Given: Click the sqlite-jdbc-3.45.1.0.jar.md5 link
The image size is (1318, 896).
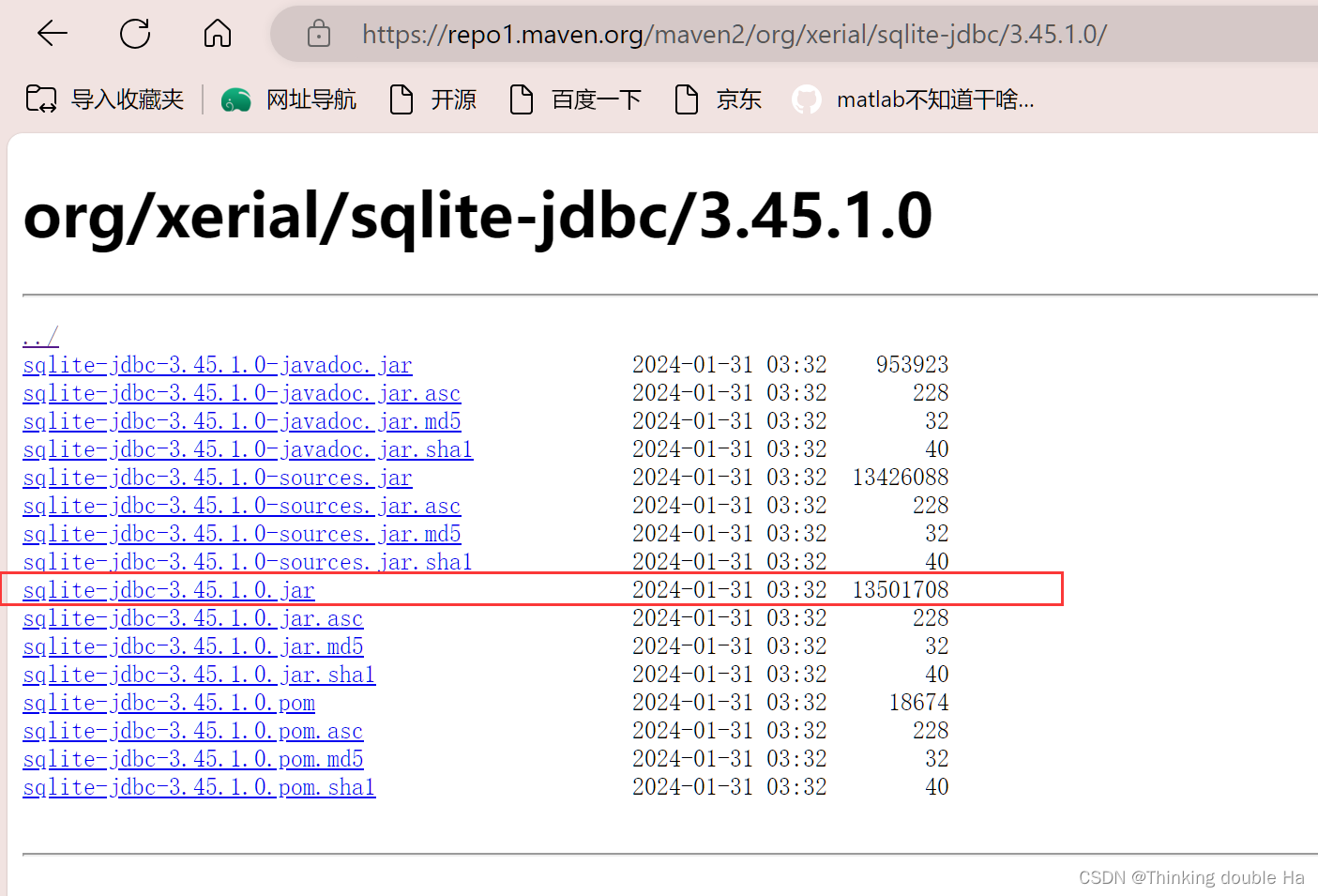Looking at the screenshot, I should pyautogui.click(x=192, y=645).
